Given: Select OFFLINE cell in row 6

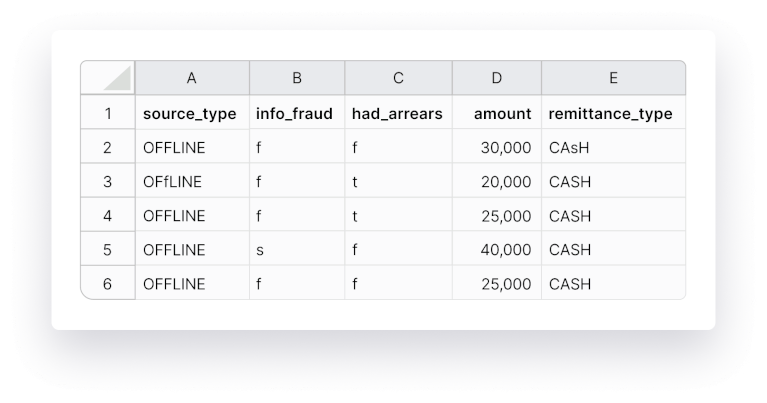Looking at the screenshot, I should pos(192,283).
